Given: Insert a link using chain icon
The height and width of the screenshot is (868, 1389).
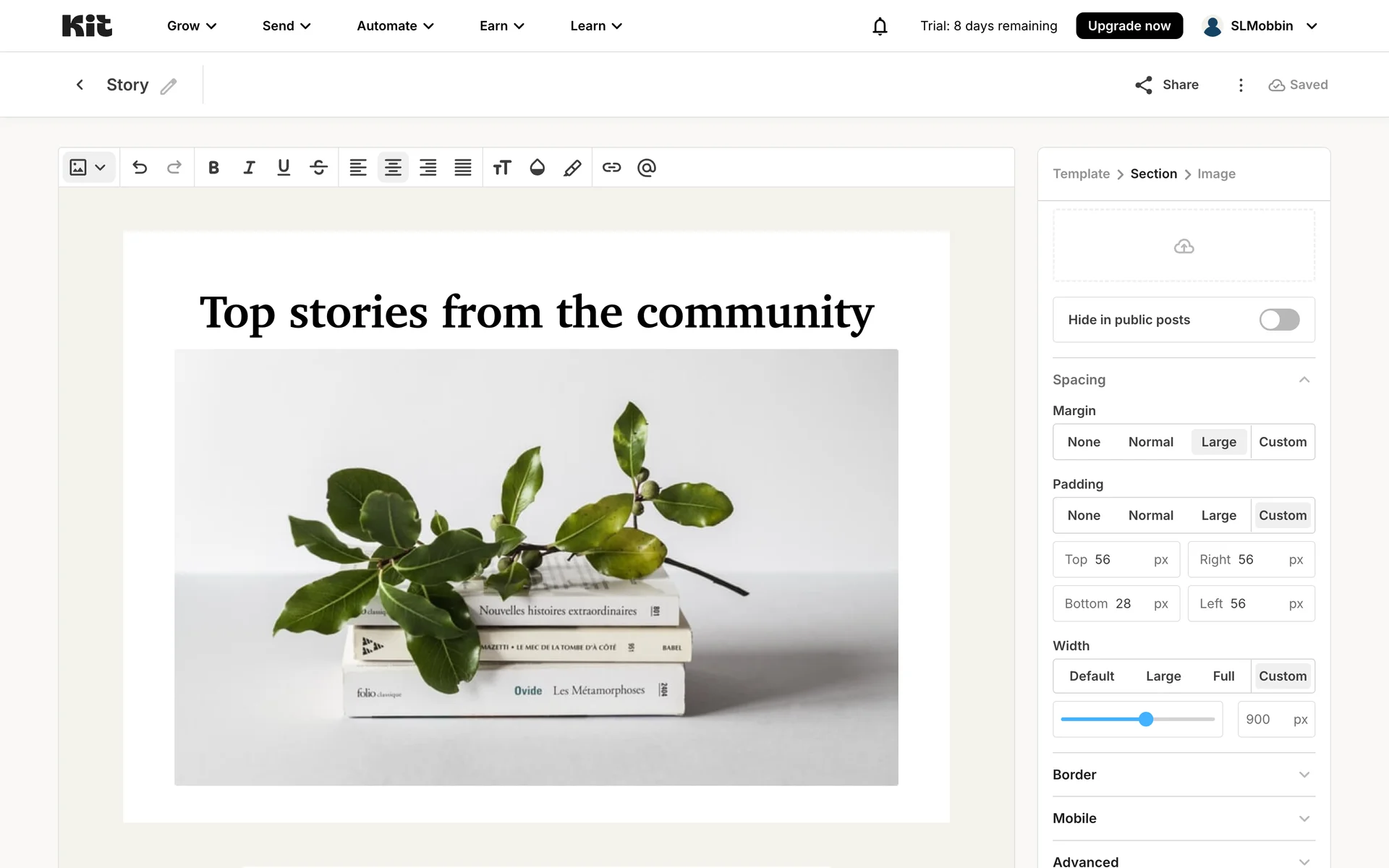Looking at the screenshot, I should tap(611, 168).
